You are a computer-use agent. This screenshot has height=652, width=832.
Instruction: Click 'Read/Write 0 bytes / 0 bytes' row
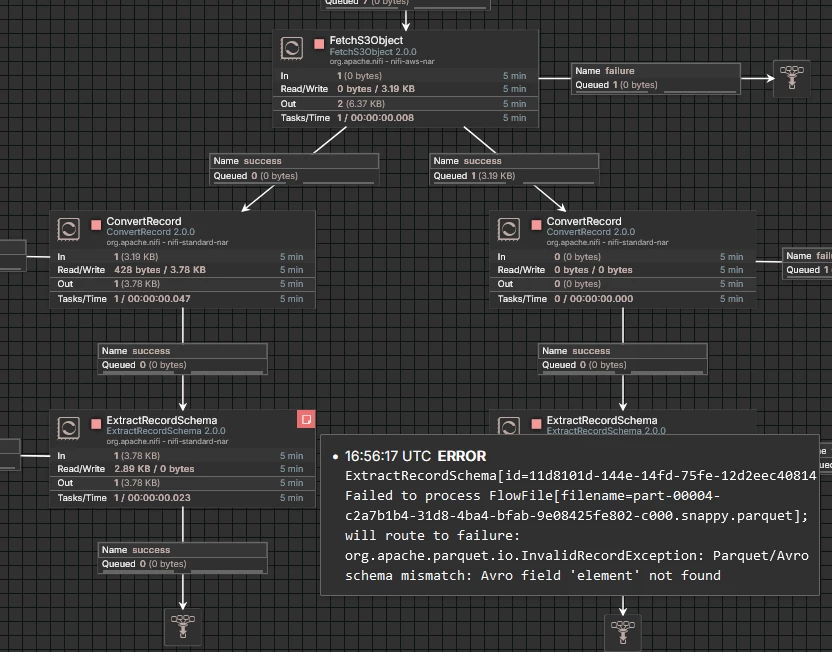click(623, 270)
